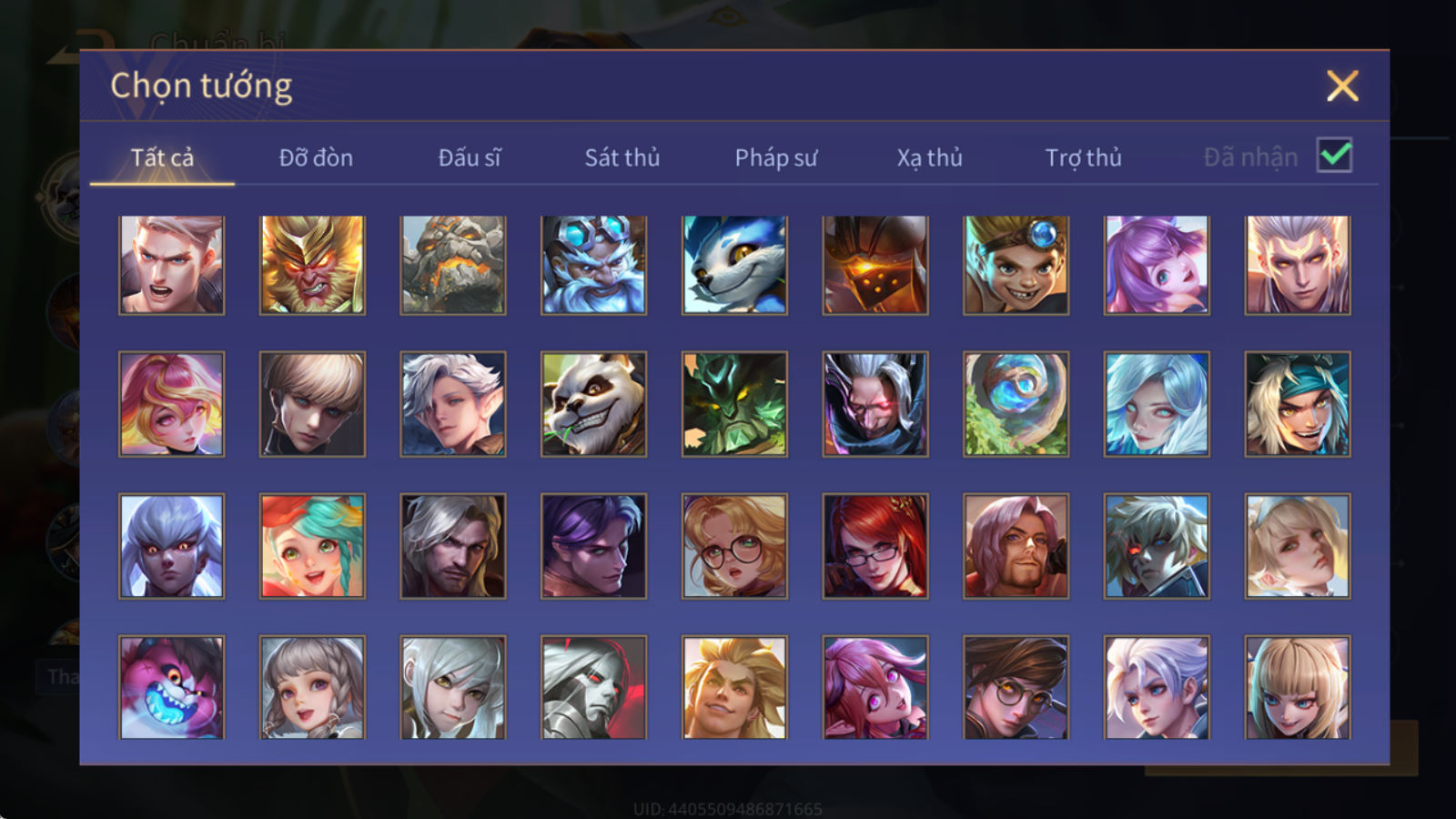
Task: Choose the dwarf with blue goggles portrait
Action: tap(593, 265)
